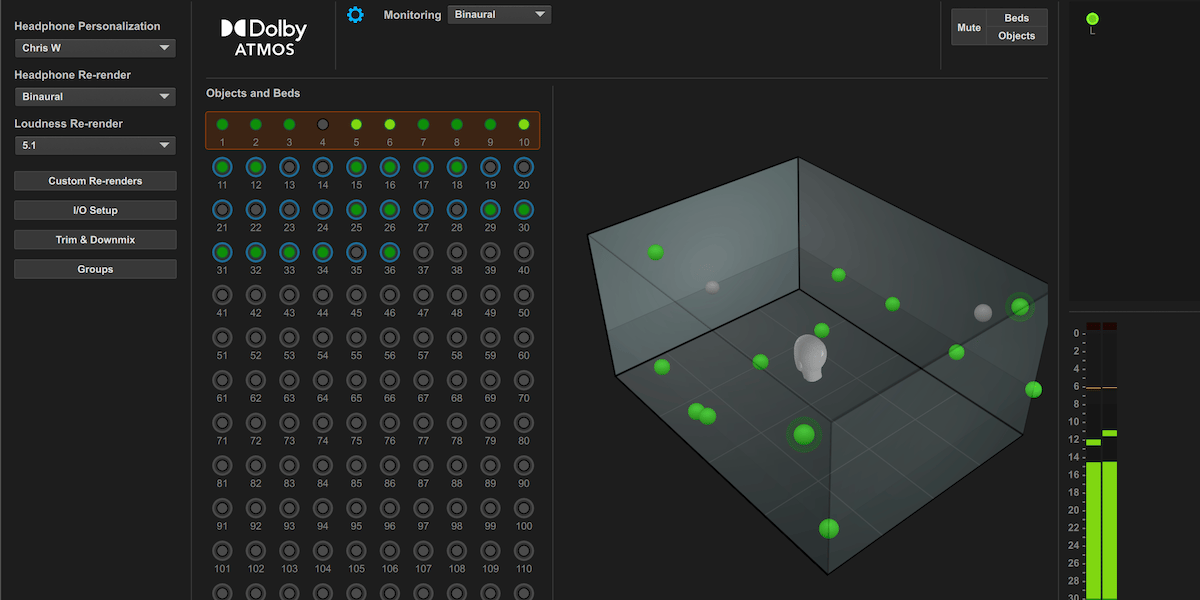Open the Loudness Re-render 5.1 dropdown
The height and width of the screenshot is (600, 1200).
click(x=95, y=146)
